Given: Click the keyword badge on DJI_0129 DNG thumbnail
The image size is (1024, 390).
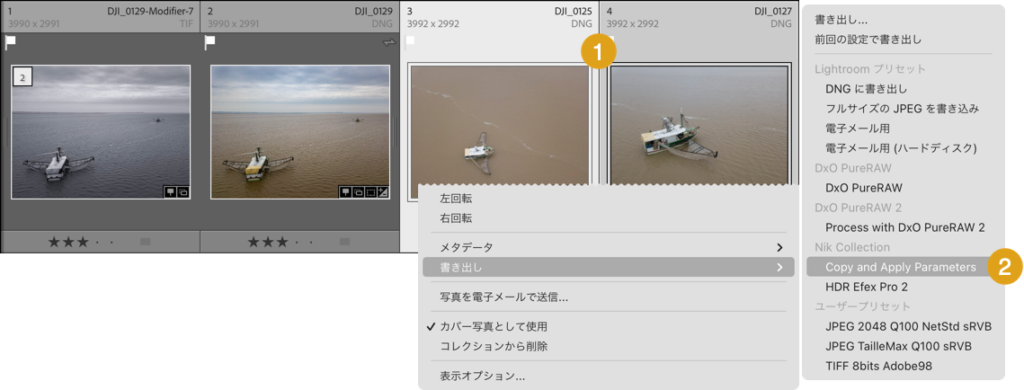Looking at the screenshot, I should [345, 192].
